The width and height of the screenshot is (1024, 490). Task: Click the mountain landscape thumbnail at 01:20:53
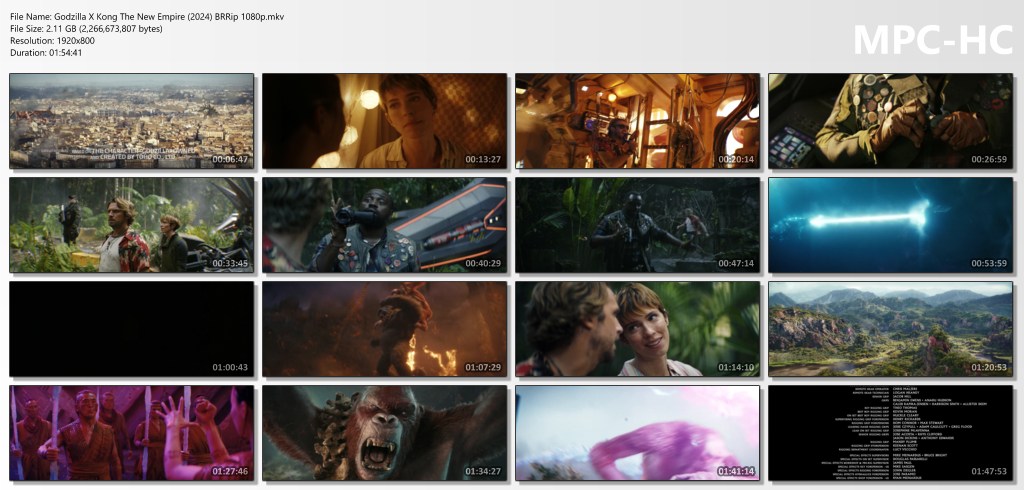(x=890, y=329)
